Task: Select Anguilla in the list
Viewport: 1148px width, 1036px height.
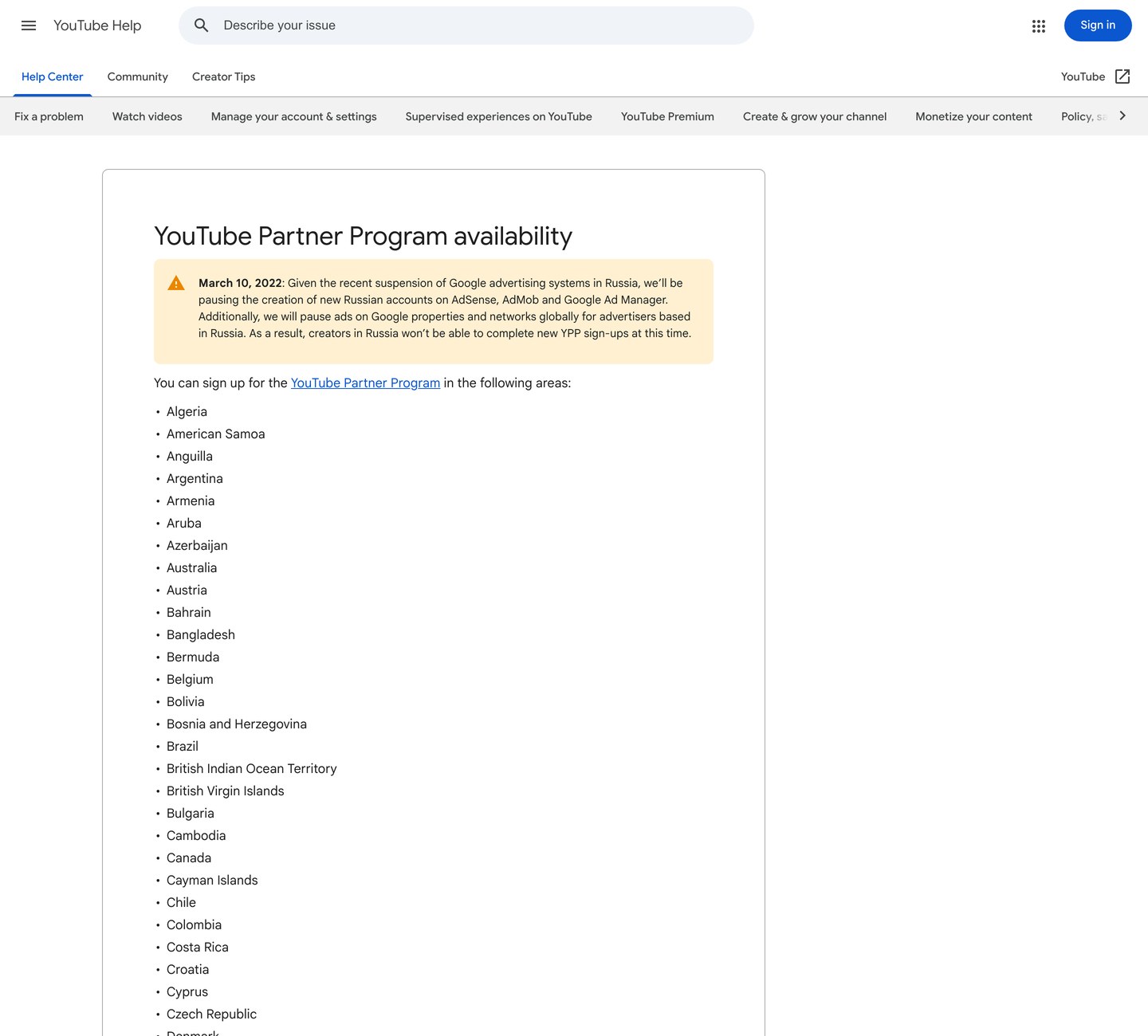Action: 190,456
